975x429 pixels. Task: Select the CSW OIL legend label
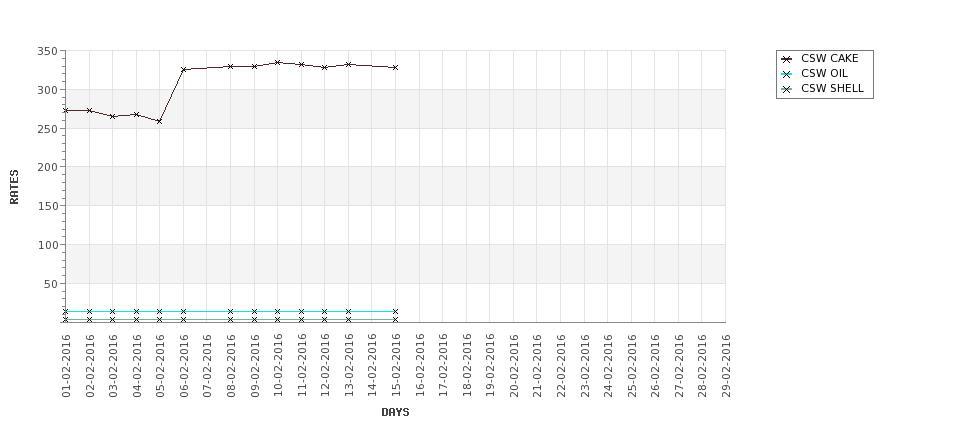pyautogui.click(x=825, y=73)
